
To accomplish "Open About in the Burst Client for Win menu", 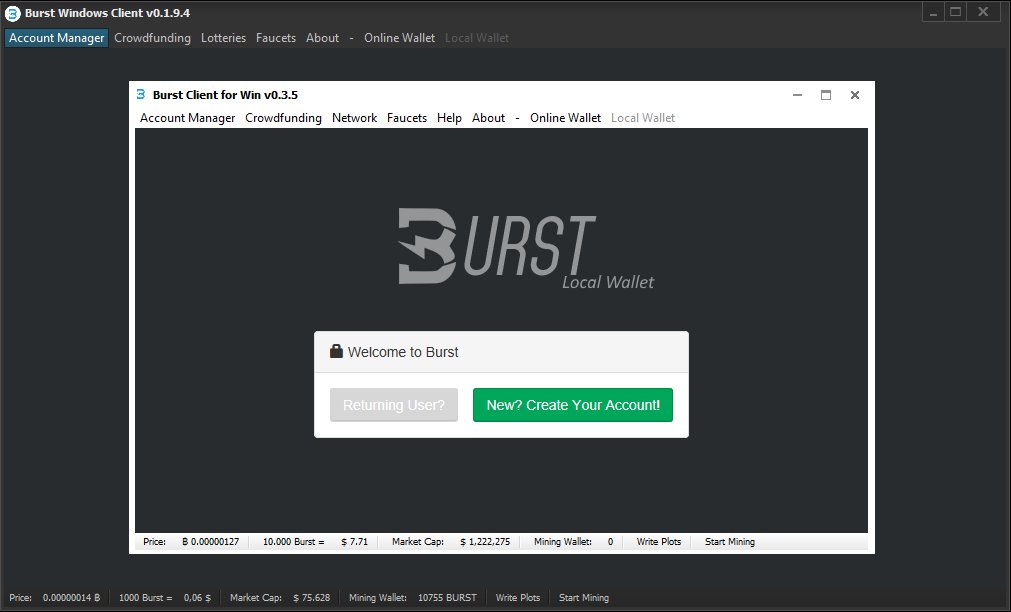I will tap(488, 118).
